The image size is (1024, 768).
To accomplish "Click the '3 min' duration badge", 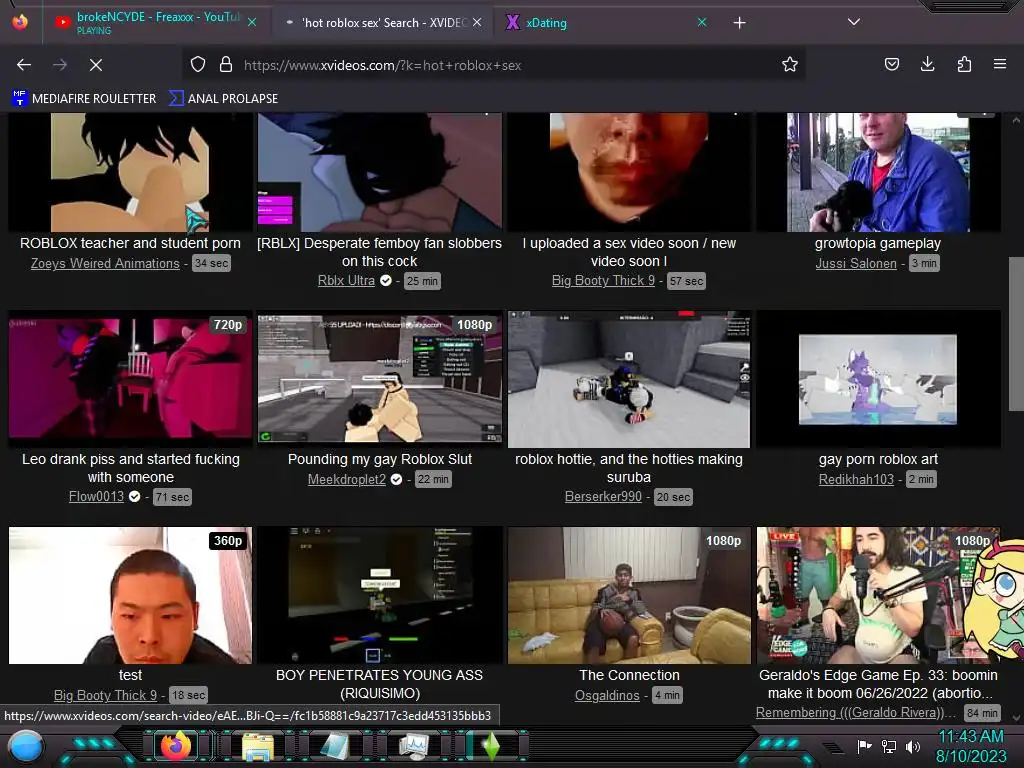I will (924, 263).
